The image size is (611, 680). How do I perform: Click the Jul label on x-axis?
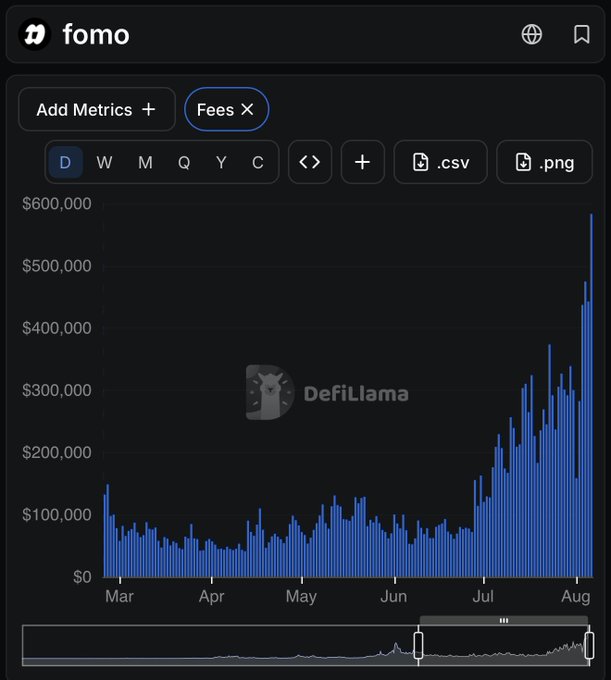click(x=483, y=597)
